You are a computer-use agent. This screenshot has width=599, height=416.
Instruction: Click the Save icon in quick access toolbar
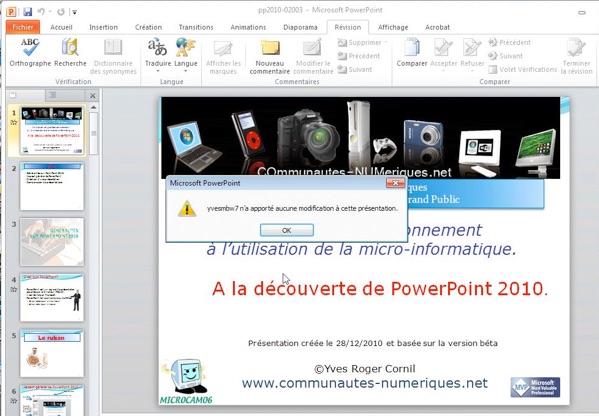(x=28, y=11)
